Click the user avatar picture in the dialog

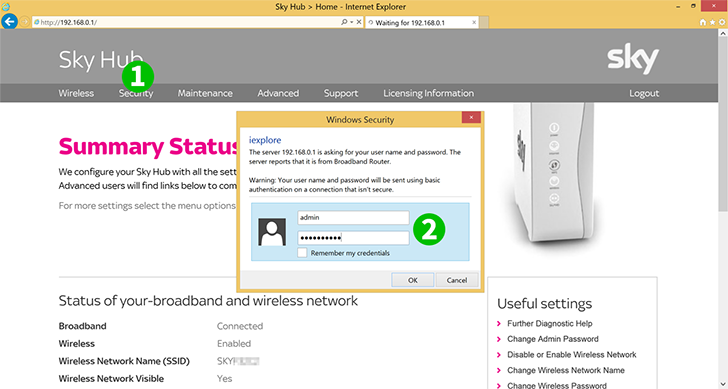point(272,232)
